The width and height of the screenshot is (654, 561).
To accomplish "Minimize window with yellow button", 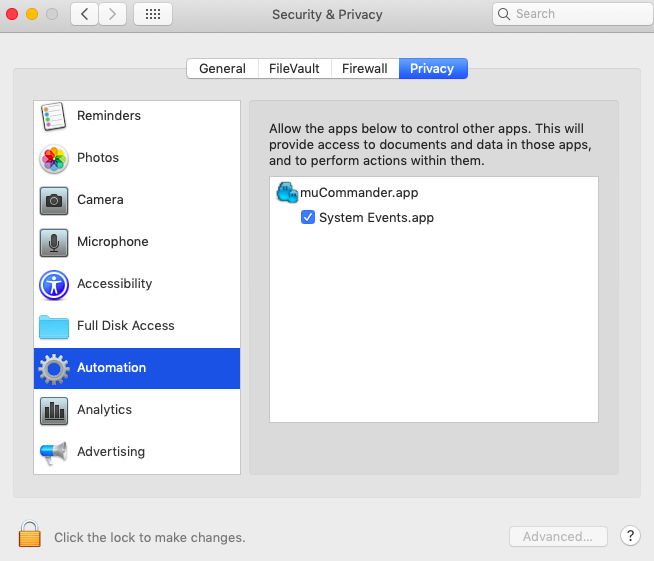I will pos(32,14).
